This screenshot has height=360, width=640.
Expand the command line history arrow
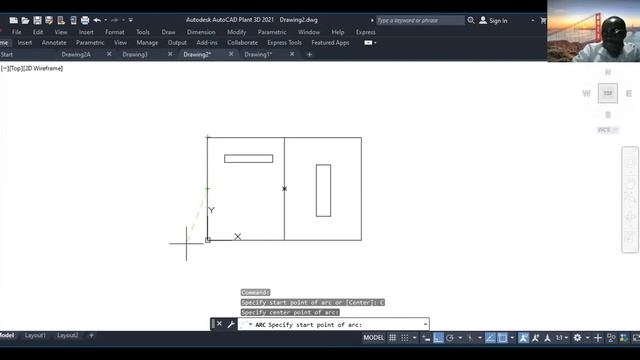coord(425,324)
